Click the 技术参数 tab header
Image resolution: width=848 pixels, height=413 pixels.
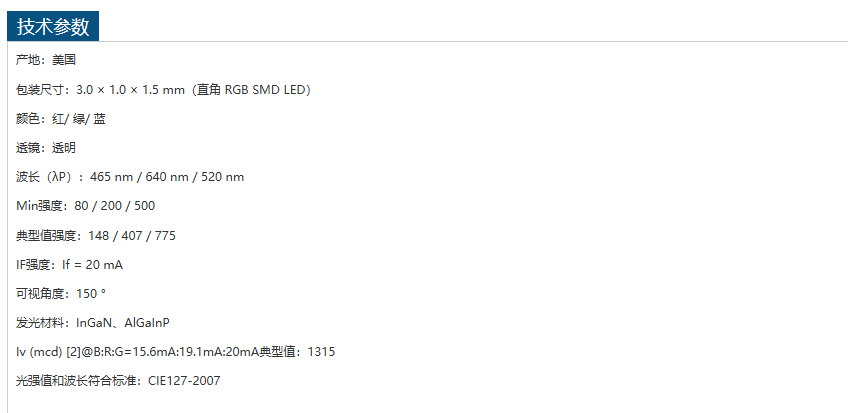[53, 27]
